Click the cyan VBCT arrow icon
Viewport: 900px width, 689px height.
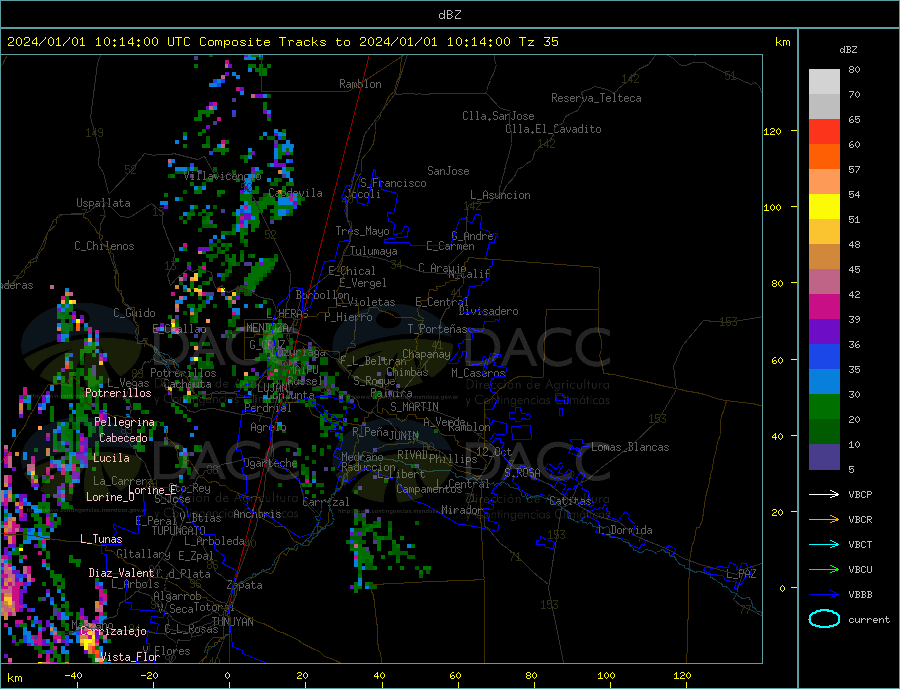(825, 544)
